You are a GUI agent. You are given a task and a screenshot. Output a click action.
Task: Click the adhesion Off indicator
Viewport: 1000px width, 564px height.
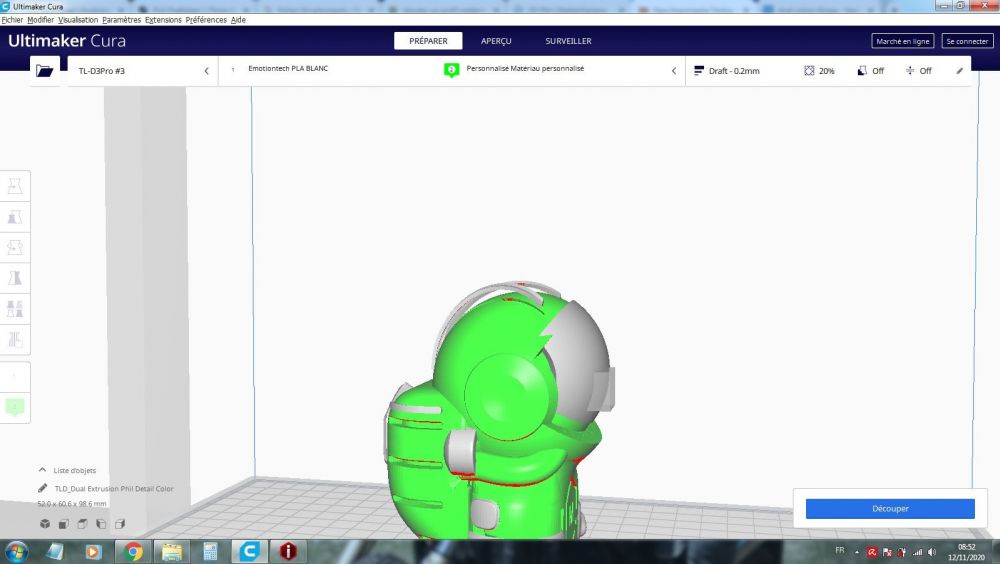point(918,71)
